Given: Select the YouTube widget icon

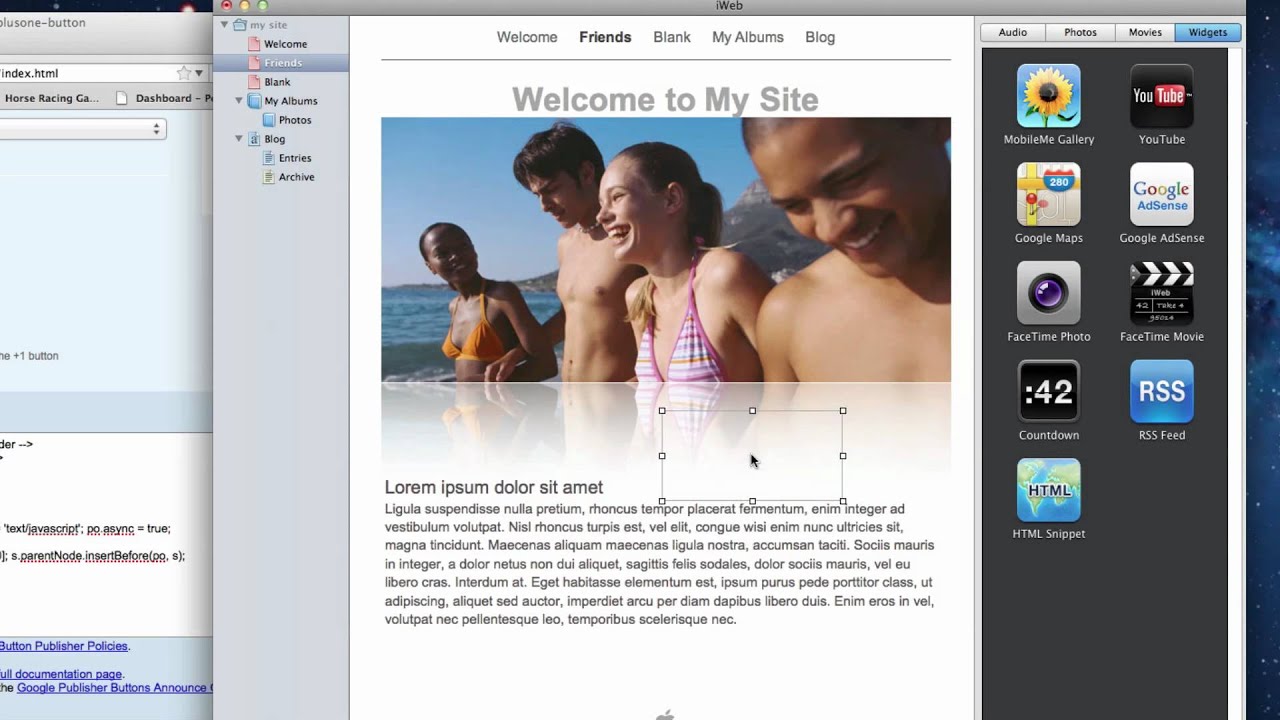Looking at the screenshot, I should [1161, 96].
